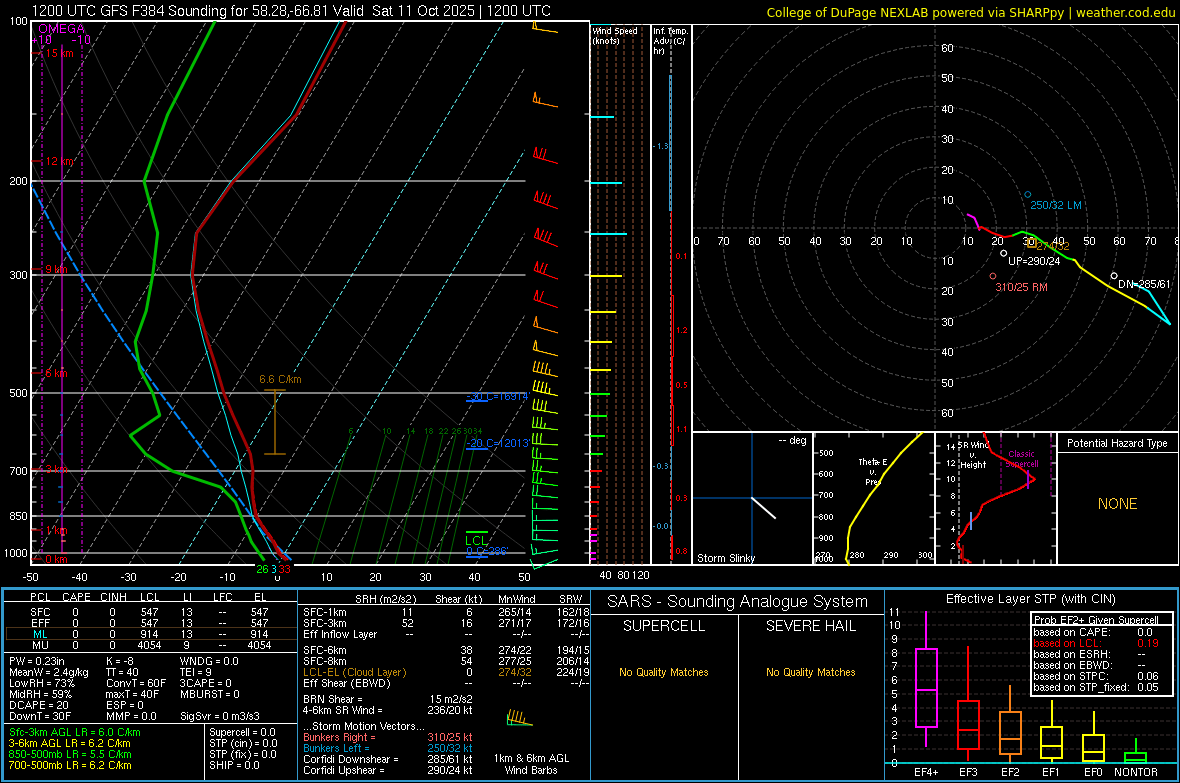Screen dimensions: 1180x783
Task: Click the DCAPE = 20 value
Action: (x=39, y=705)
